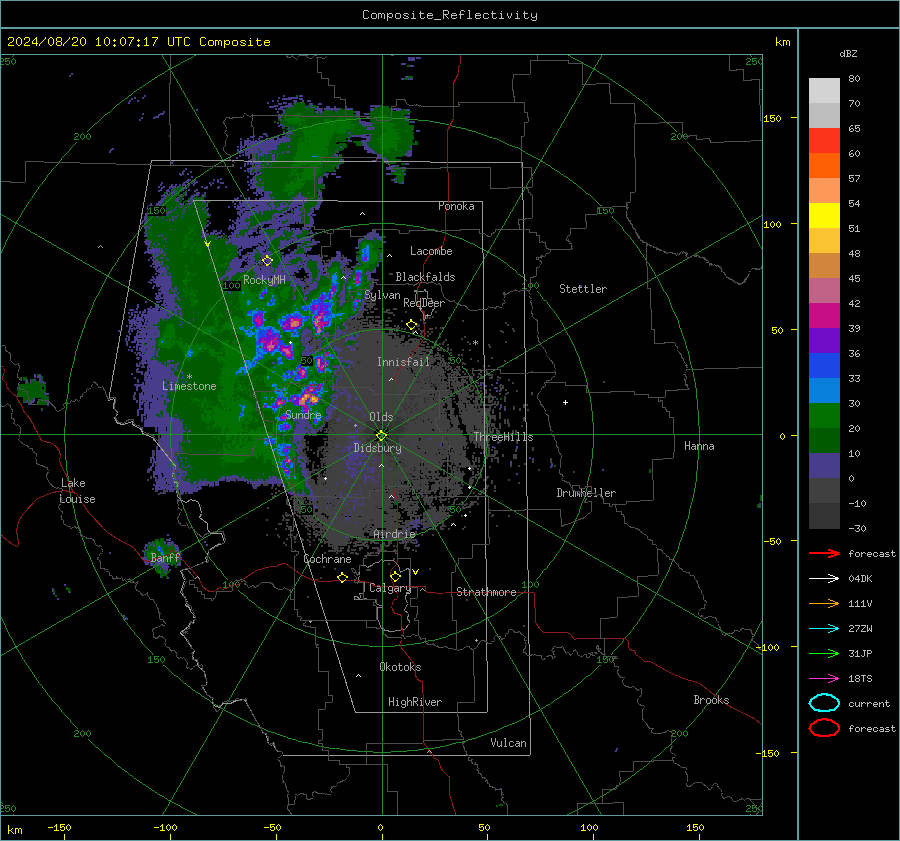This screenshot has height=841, width=900.
Task: Click the RockyMH label
Action: (x=264, y=280)
